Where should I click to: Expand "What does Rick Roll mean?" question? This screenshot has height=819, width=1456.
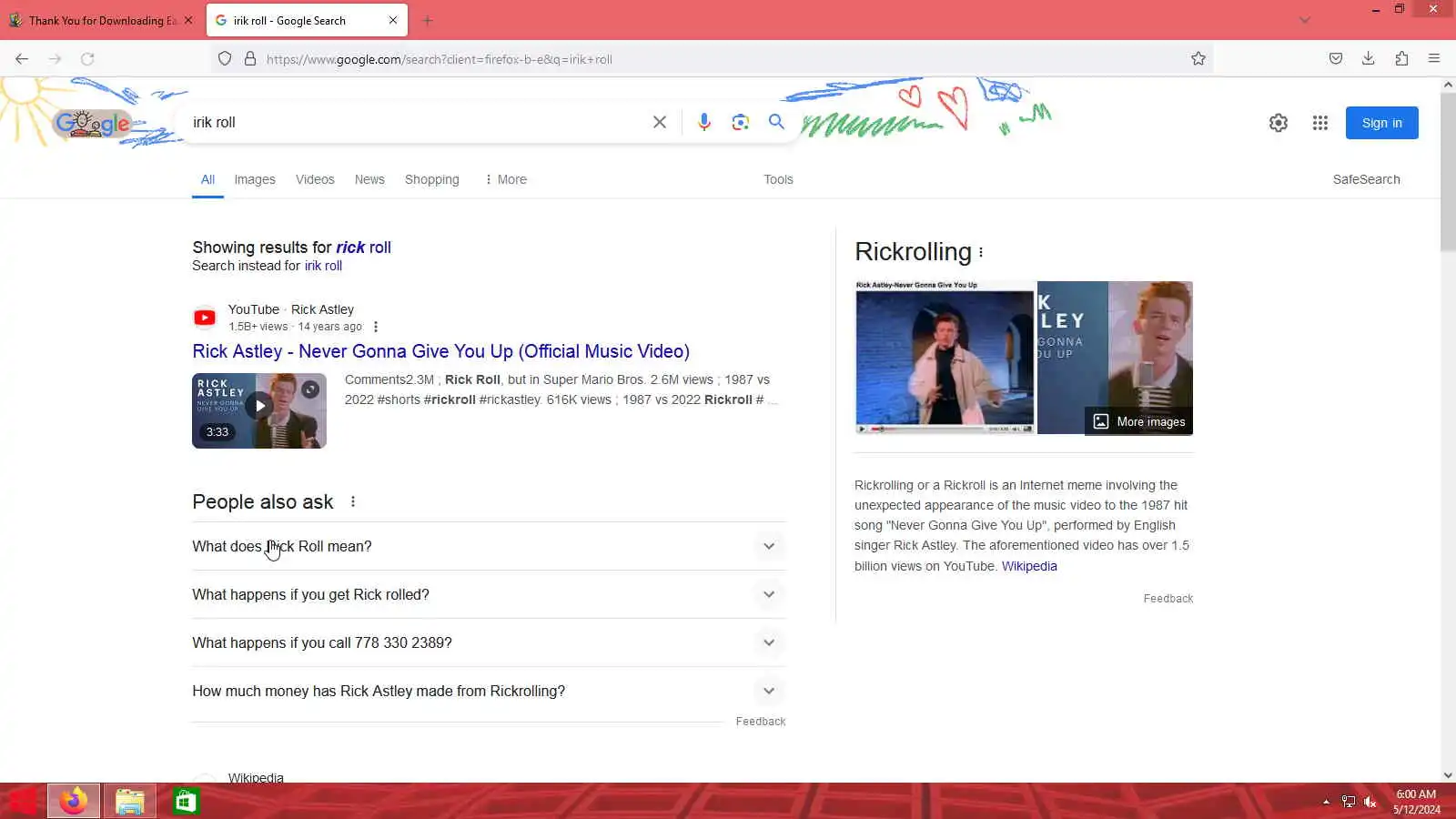489,546
